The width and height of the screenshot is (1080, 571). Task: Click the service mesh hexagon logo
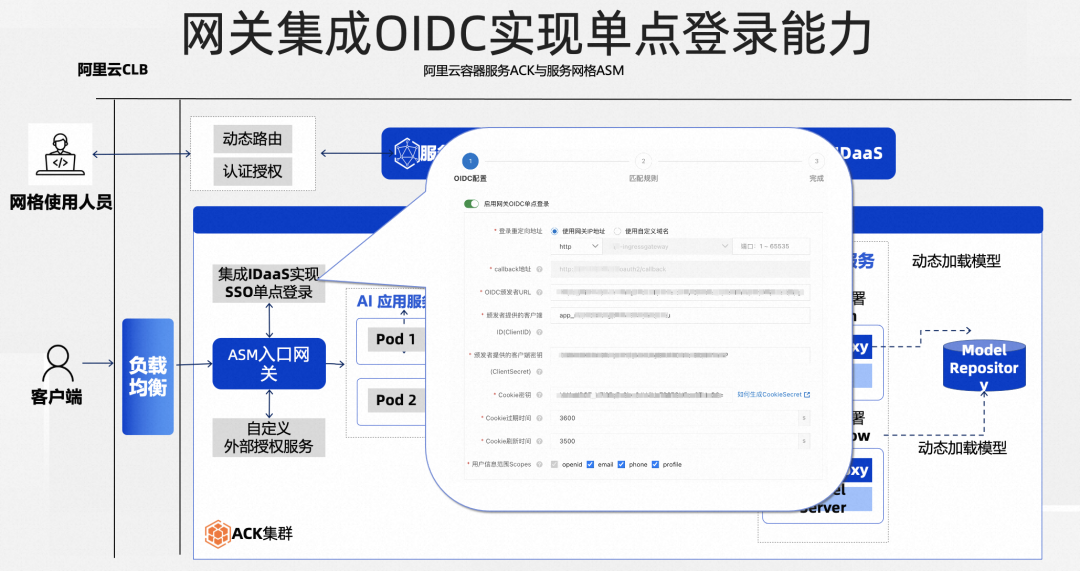coord(407,154)
